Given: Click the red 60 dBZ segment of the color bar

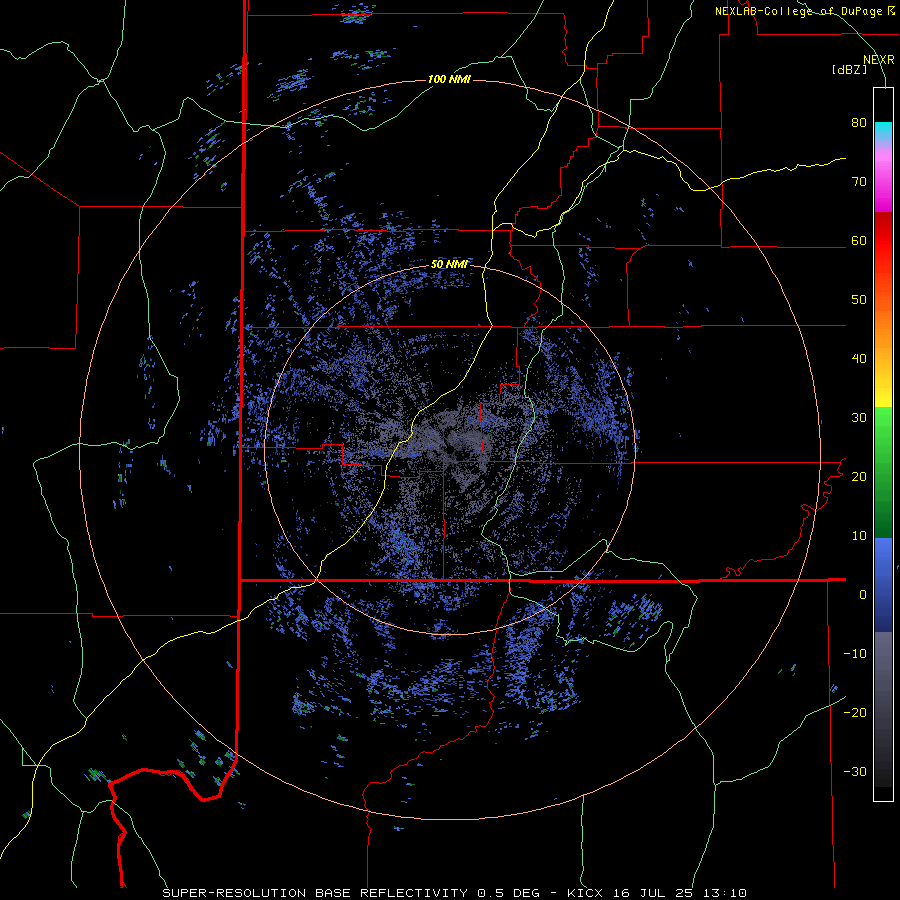Looking at the screenshot, I should tap(883, 238).
